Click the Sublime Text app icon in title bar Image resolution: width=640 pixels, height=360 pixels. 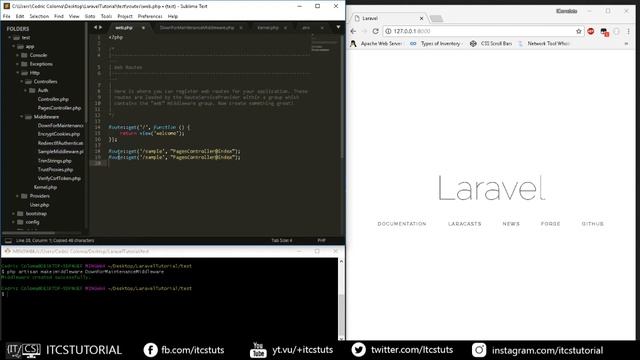pos(7,6)
